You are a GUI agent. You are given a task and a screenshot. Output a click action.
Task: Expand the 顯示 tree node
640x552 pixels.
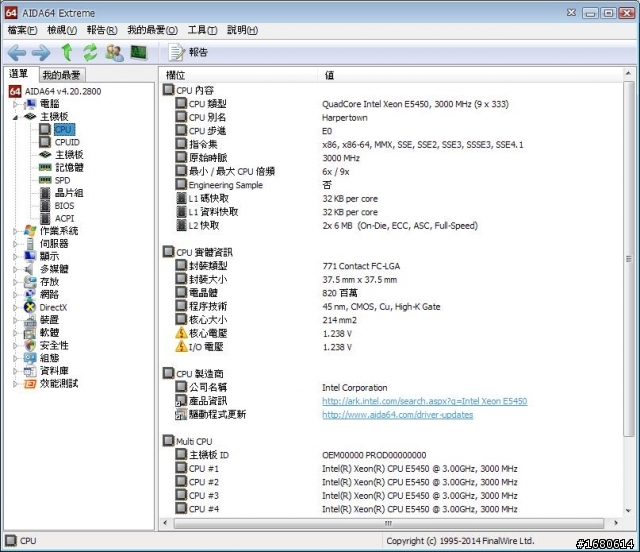(15, 257)
